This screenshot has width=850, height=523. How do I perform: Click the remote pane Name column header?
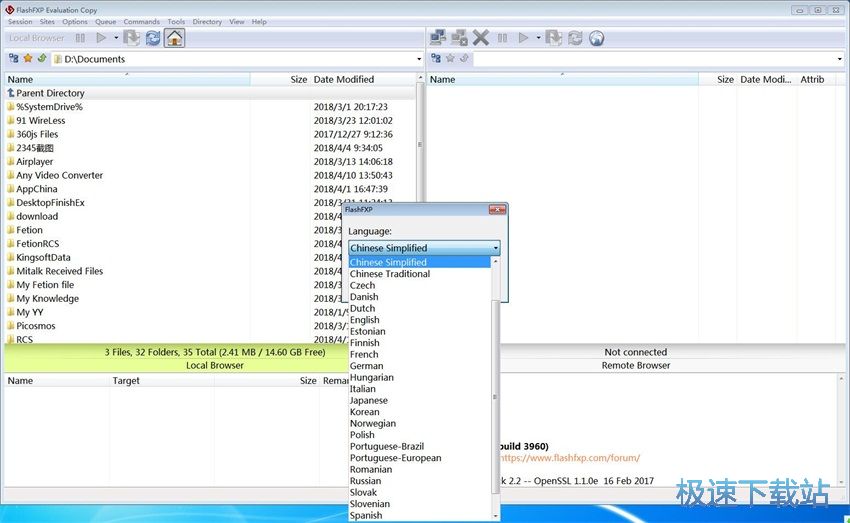click(x=563, y=79)
